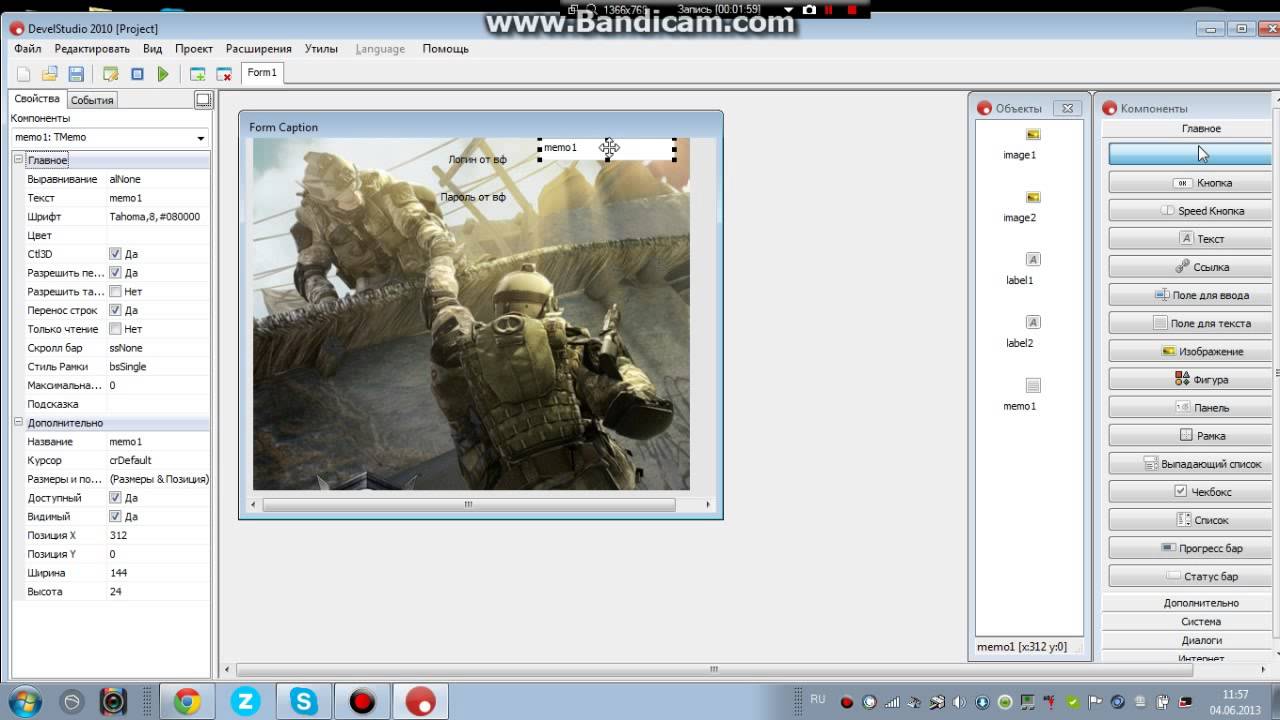Collapse the Дополнительно property group
1280x720 pixels.
tap(18, 423)
